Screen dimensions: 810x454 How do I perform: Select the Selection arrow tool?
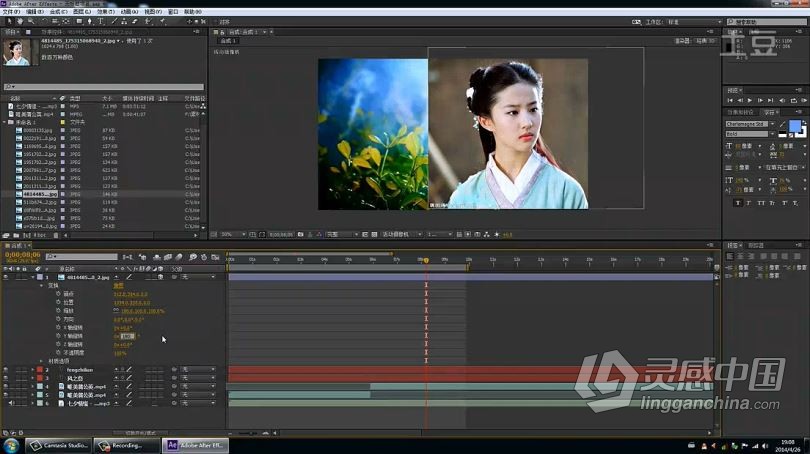(9, 21)
